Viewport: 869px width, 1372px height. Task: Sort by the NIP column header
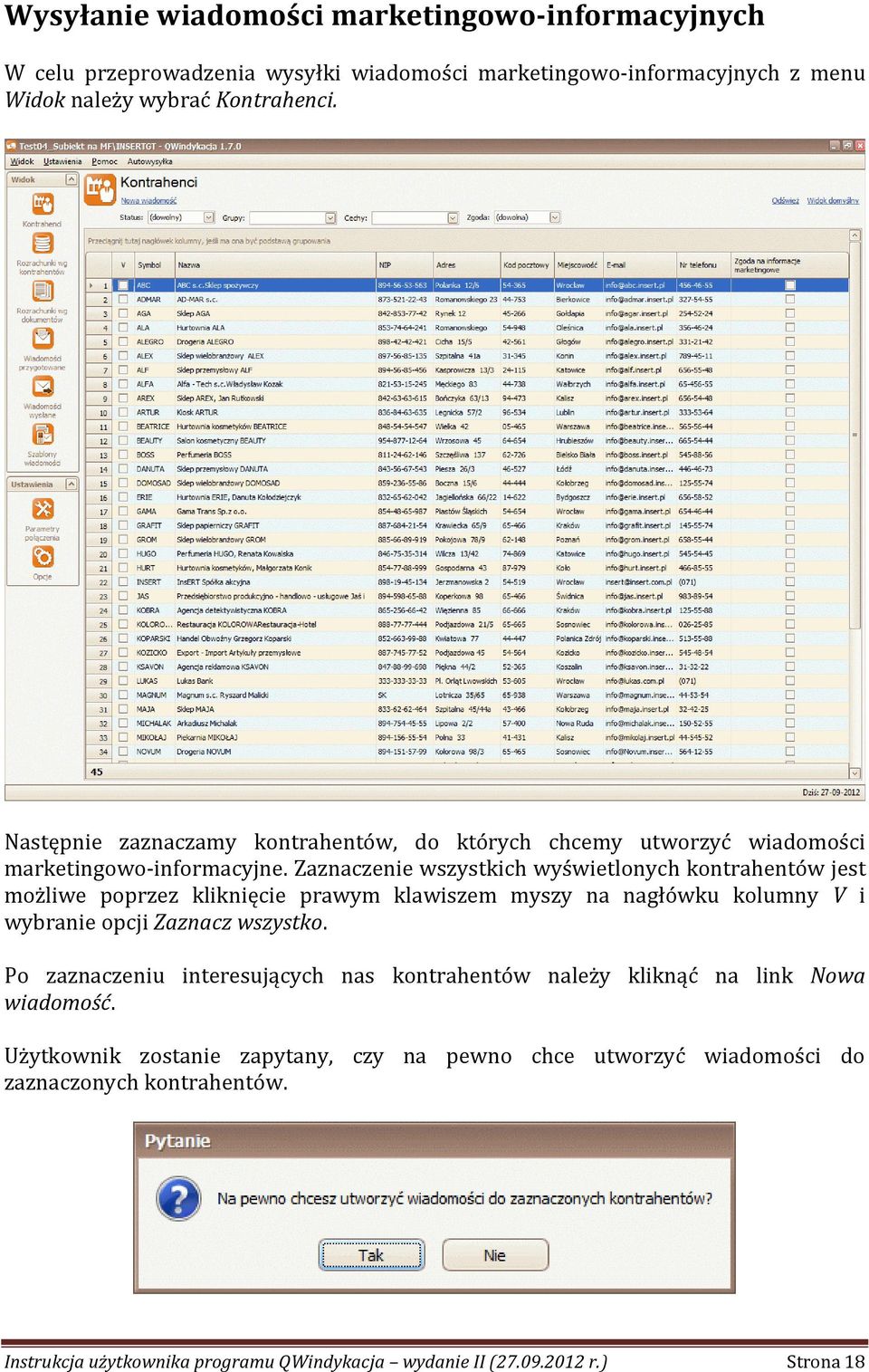tap(404, 265)
